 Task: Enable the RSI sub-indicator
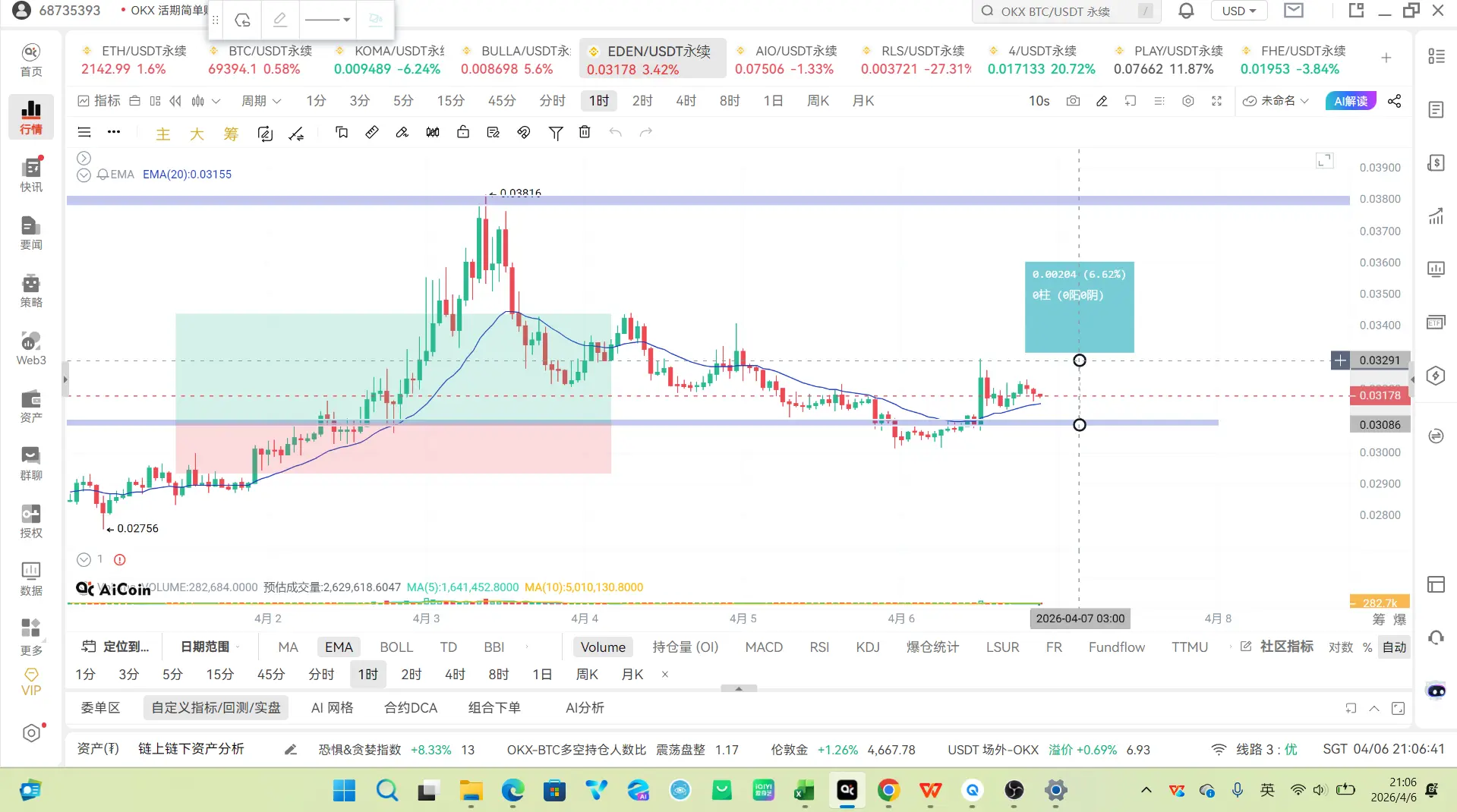click(x=819, y=647)
